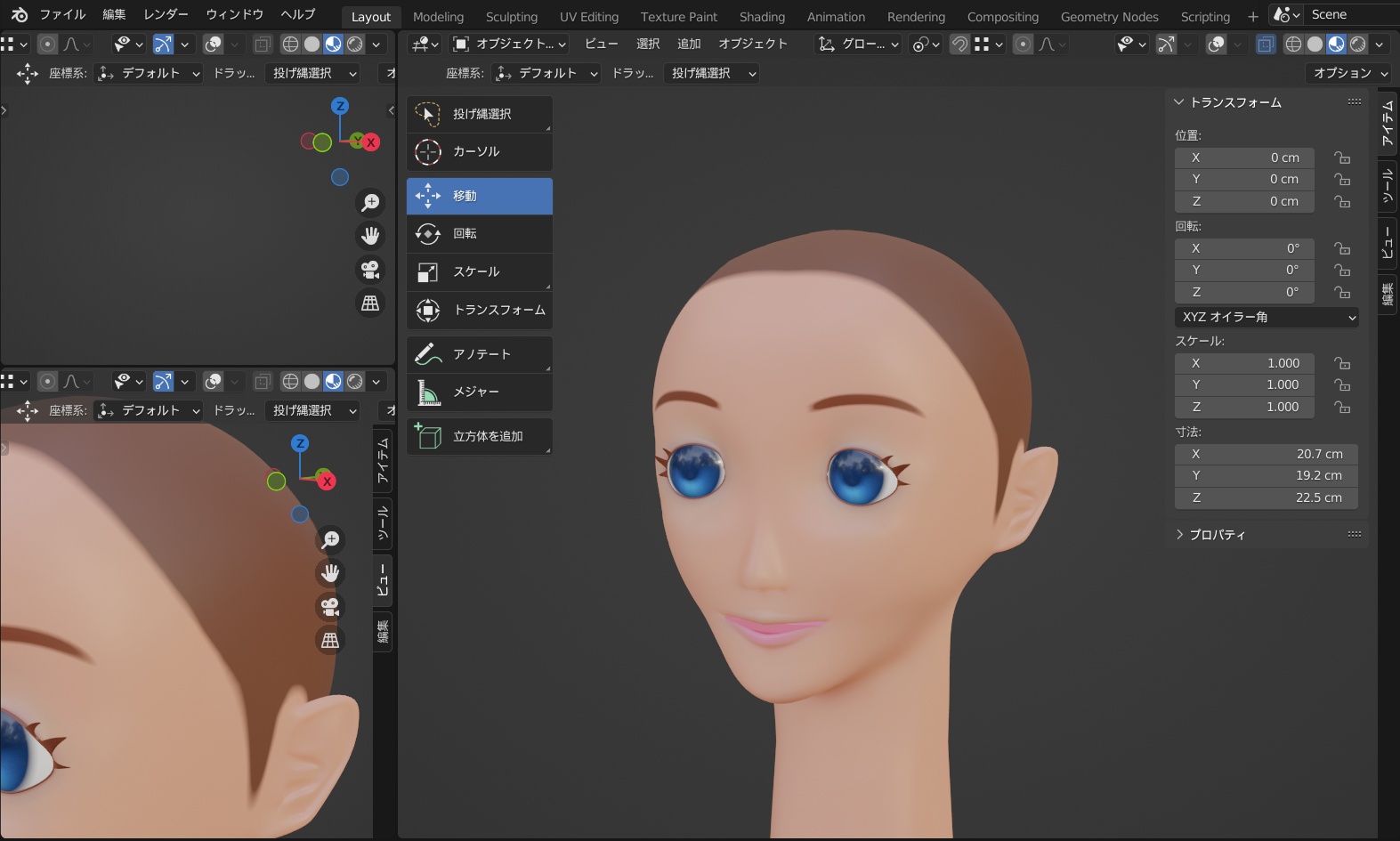Screen dimensions: 1400x841
Task: Select the lasso select (投げ縄選択) tool
Action: 479,114
